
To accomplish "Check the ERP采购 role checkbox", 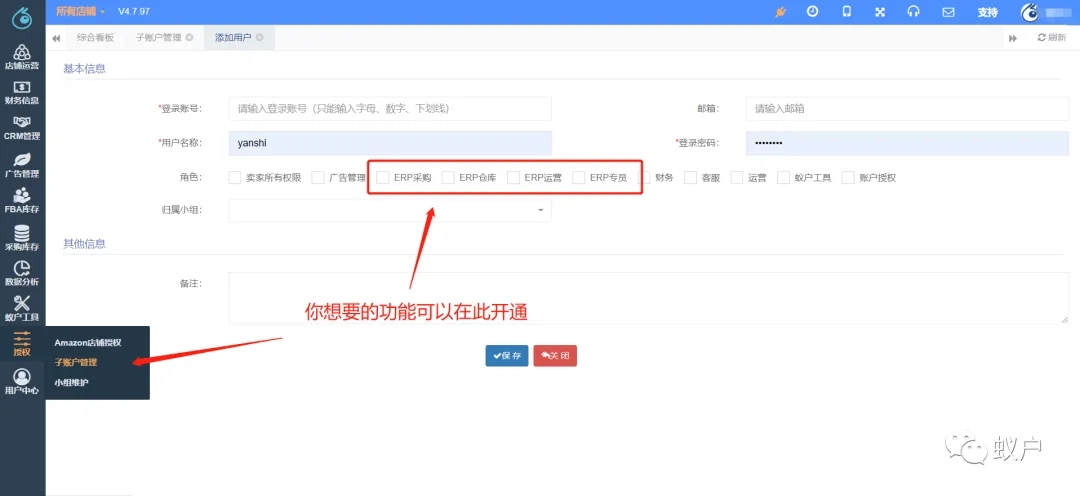I will [383, 178].
